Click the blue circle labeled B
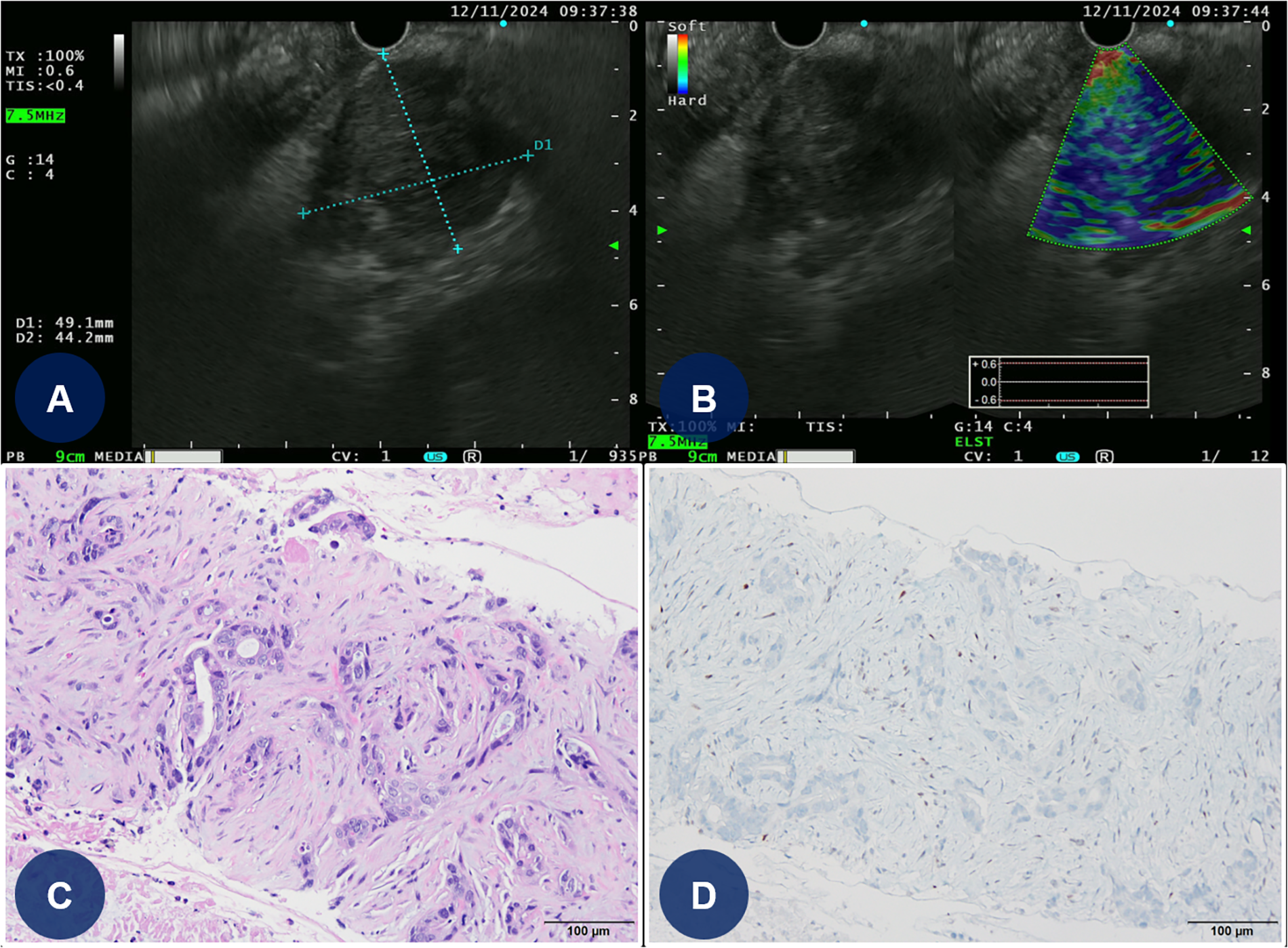Screen dimensions: 1288x948 (703, 398)
